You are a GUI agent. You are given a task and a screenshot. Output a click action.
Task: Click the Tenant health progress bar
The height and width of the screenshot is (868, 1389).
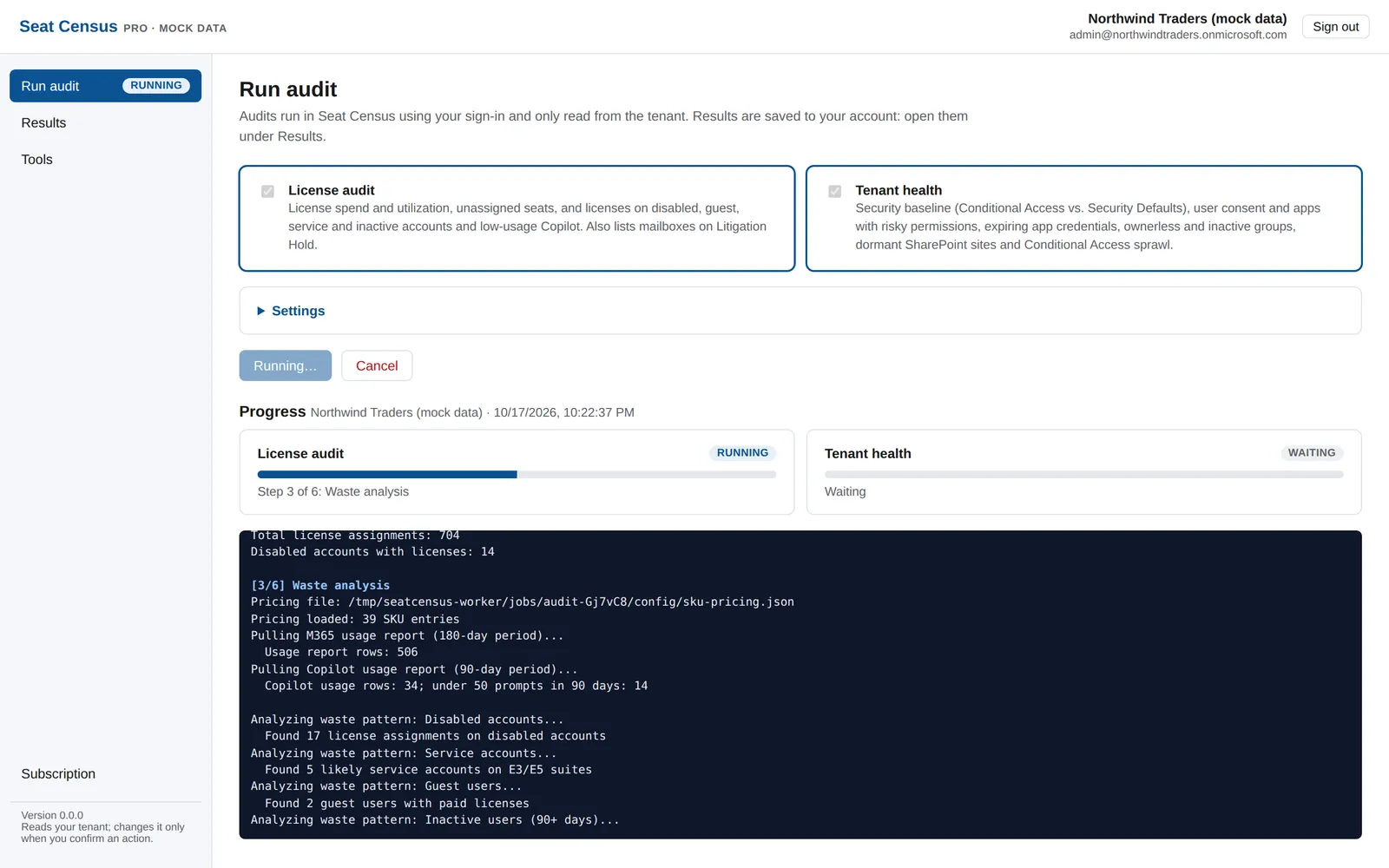pyautogui.click(x=1083, y=475)
